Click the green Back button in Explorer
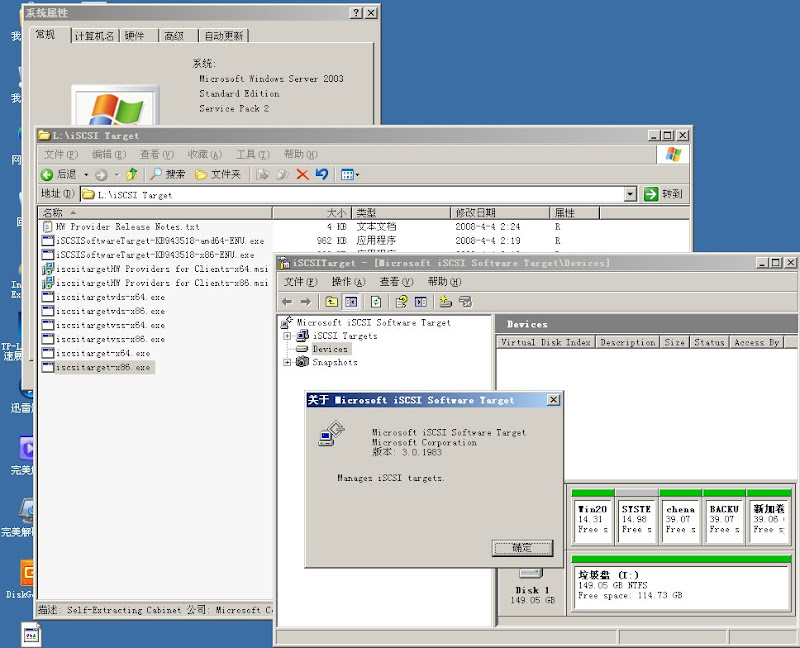The width and height of the screenshot is (800, 648). (47, 175)
